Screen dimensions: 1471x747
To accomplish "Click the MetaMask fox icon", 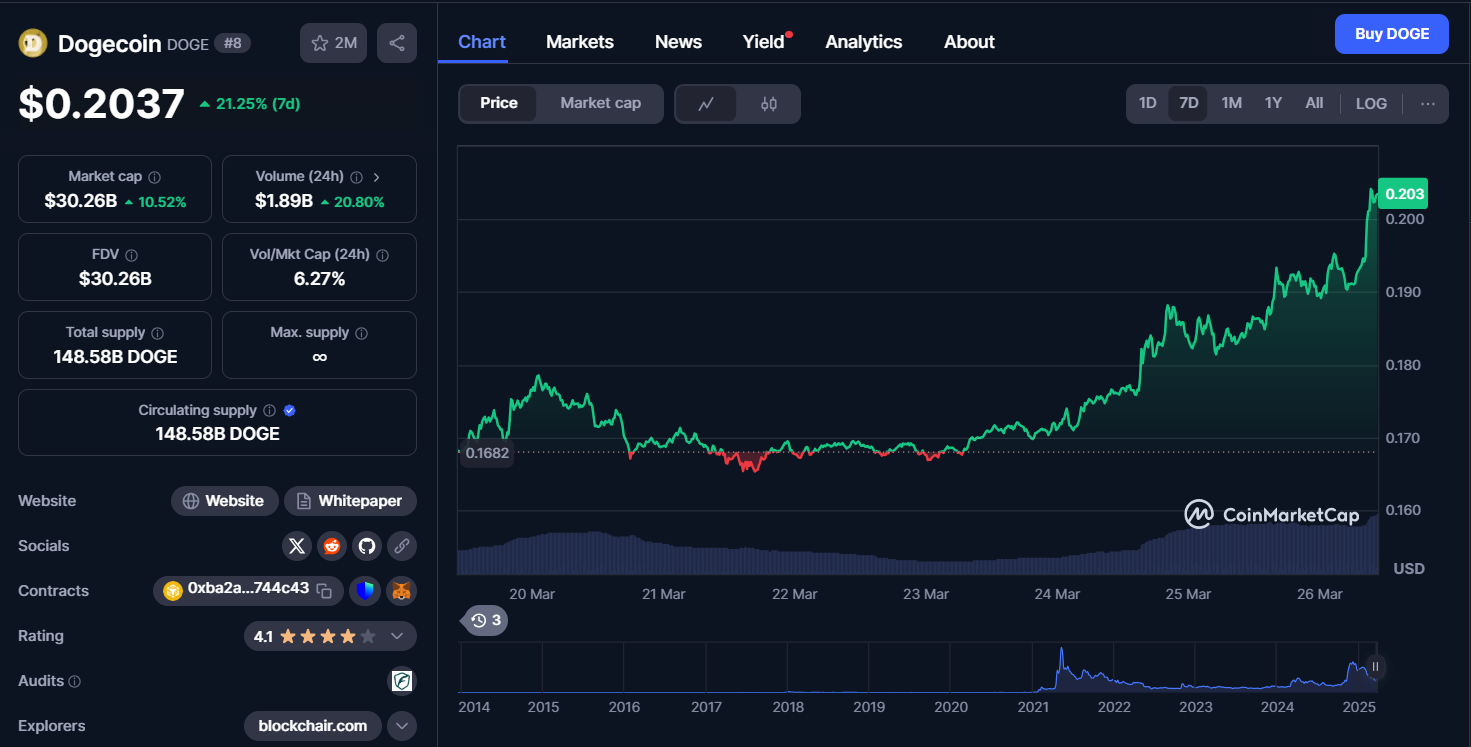I will point(402,591).
